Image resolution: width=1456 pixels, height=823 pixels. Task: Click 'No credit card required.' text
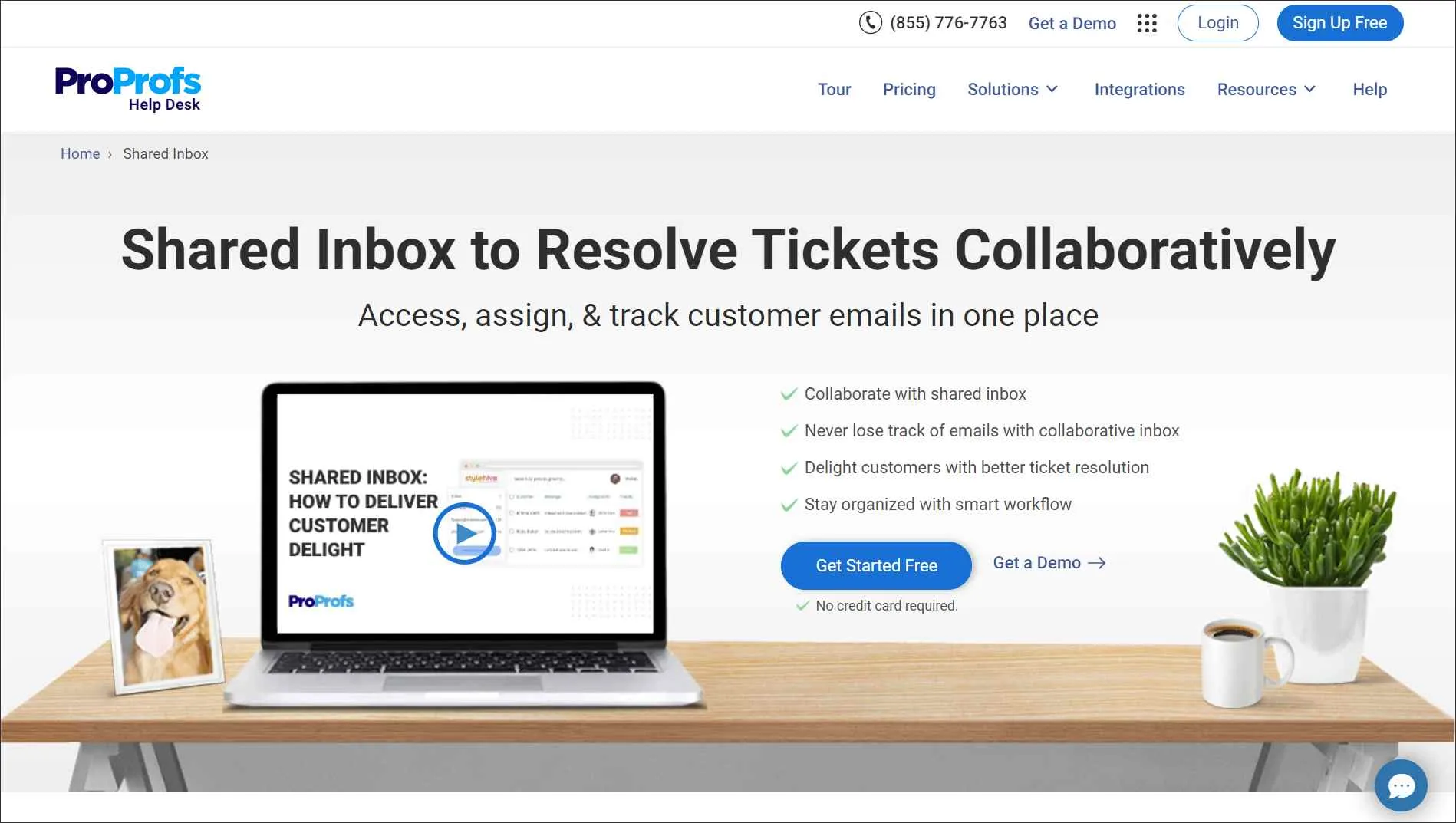(887, 606)
